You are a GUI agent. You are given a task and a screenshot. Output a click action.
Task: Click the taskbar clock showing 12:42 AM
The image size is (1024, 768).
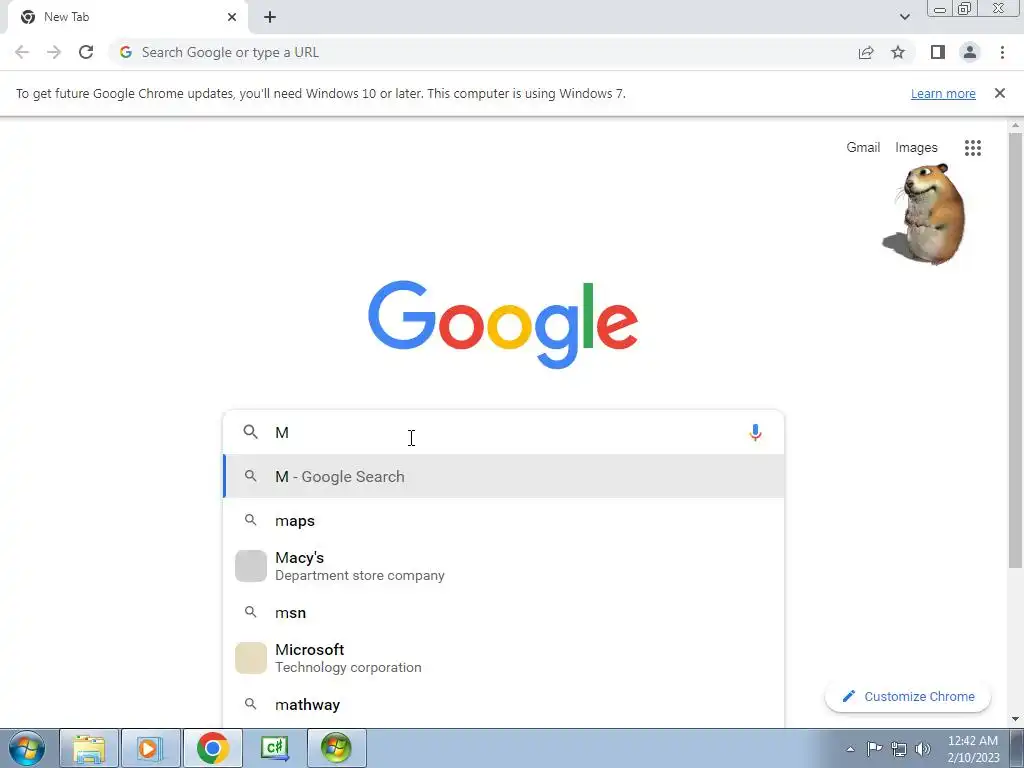(973, 748)
